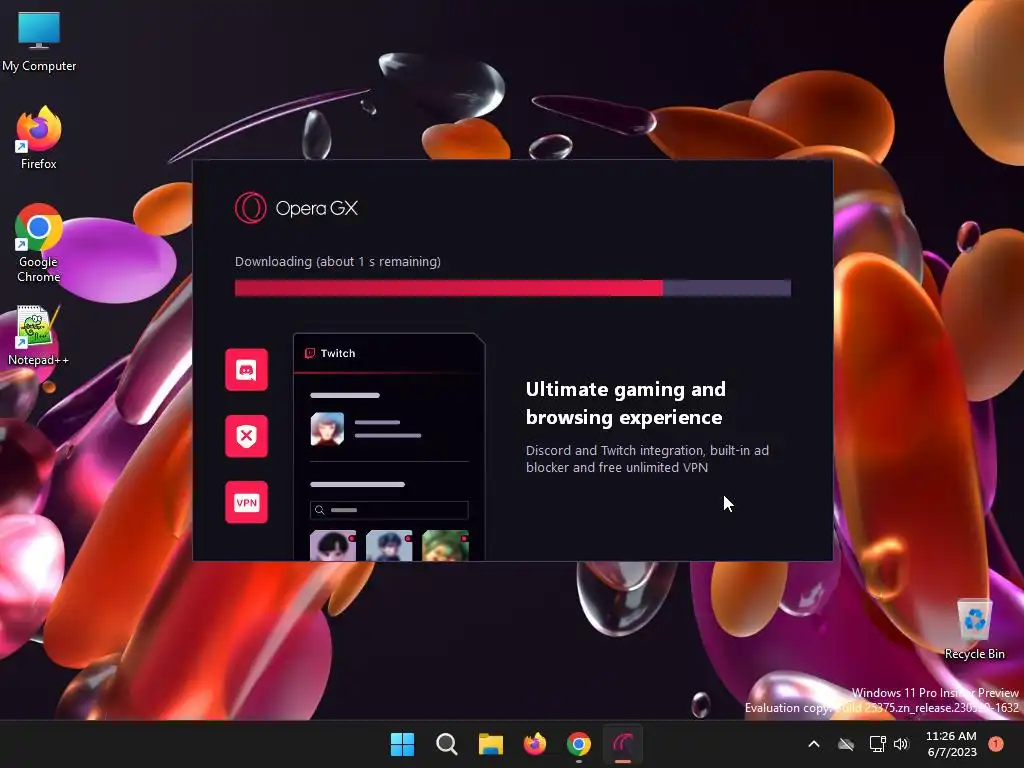Click the green avatar thumbnail
The image size is (1024, 768).
445,545
